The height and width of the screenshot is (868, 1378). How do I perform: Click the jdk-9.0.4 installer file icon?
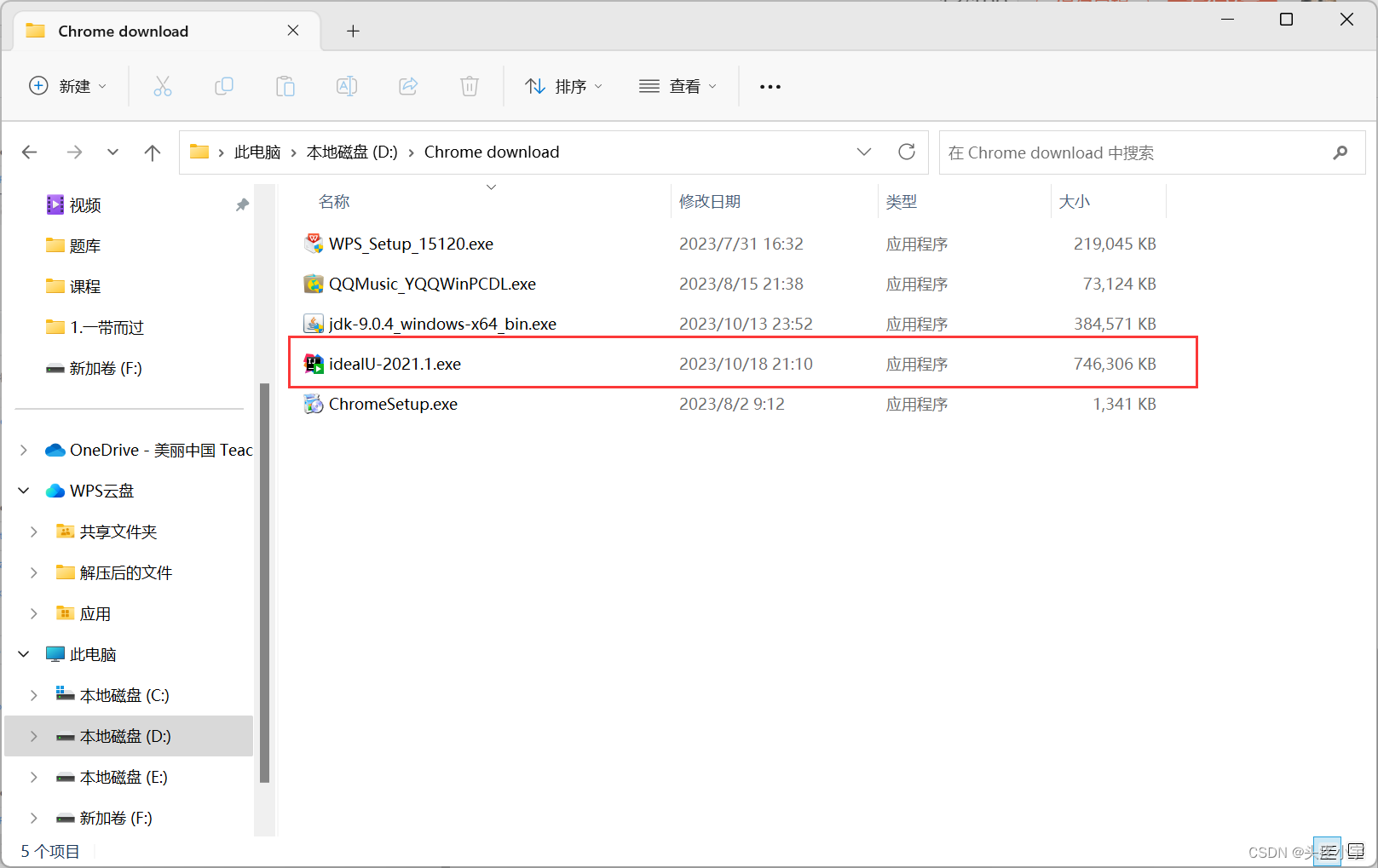[314, 324]
